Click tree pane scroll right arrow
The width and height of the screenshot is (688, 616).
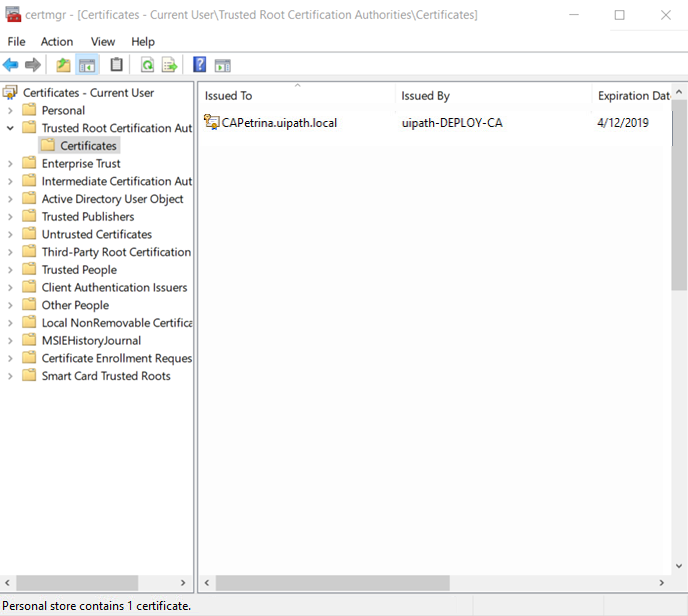tap(183, 583)
